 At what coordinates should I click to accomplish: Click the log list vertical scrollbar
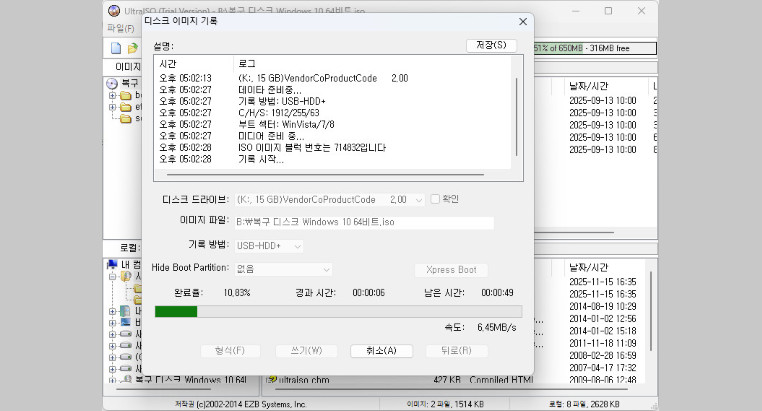click(517, 115)
